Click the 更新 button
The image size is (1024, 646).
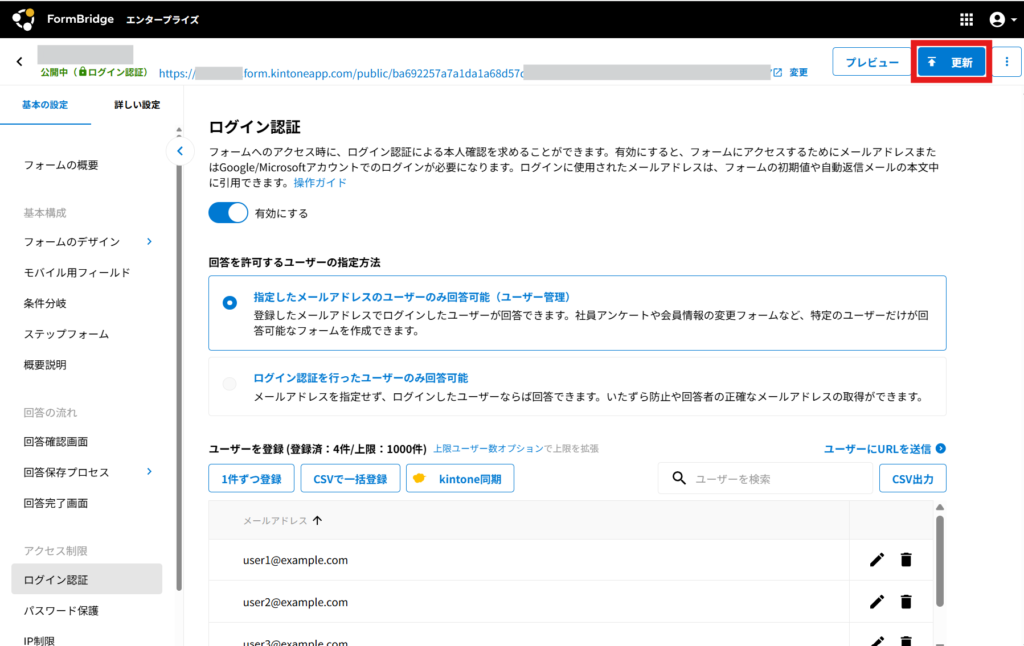tap(951, 62)
